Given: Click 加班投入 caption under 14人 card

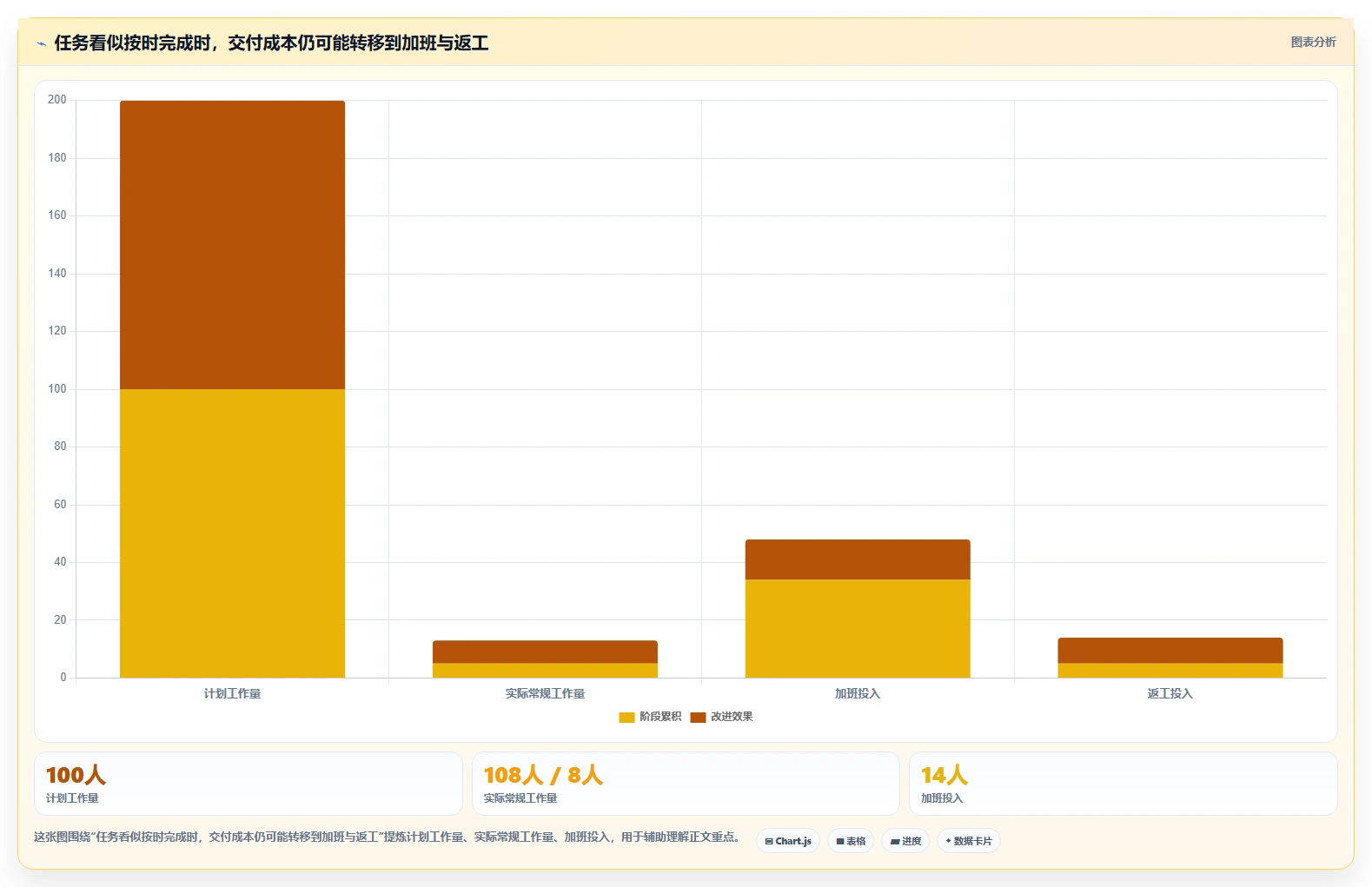Looking at the screenshot, I should (x=942, y=798).
